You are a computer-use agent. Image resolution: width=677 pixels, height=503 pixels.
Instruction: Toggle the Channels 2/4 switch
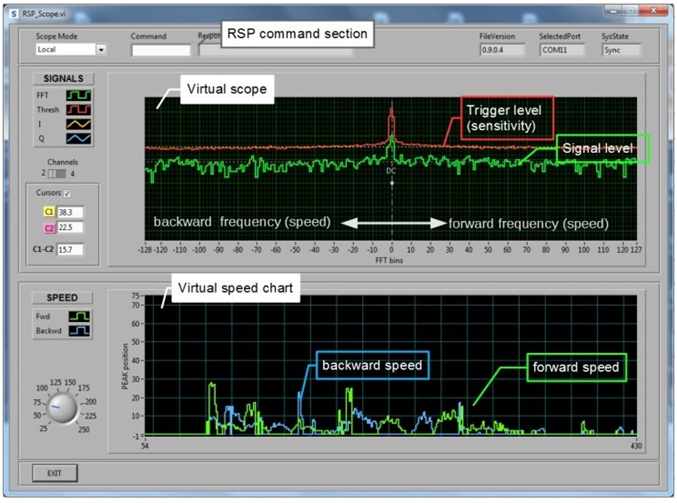coord(57,174)
